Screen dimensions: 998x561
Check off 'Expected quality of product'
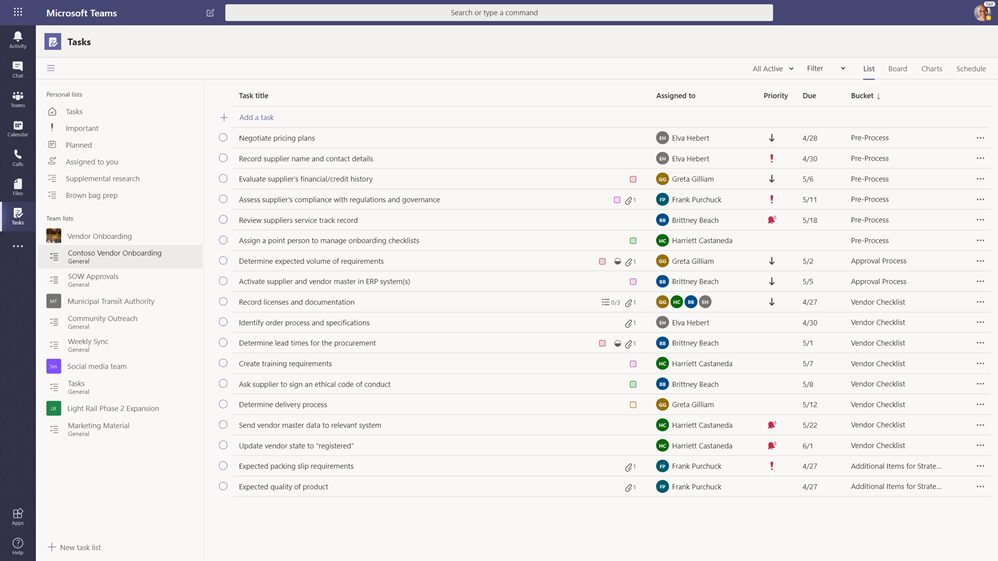click(223, 486)
